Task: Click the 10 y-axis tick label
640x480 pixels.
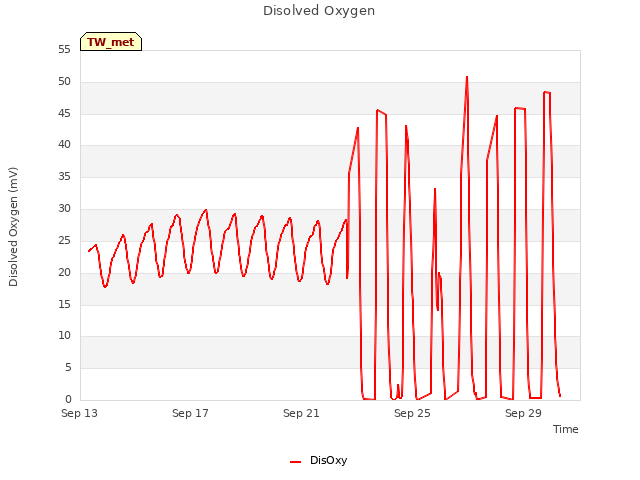Action: coord(64,336)
